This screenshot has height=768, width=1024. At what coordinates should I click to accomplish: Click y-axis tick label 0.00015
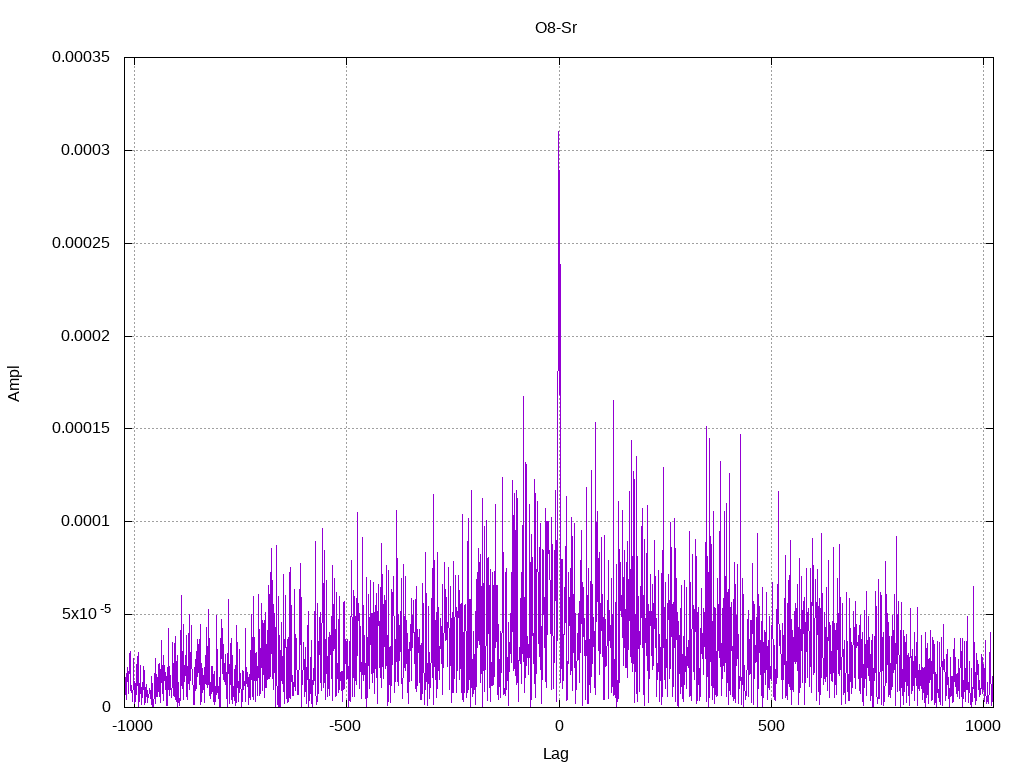(x=81, y=428)
